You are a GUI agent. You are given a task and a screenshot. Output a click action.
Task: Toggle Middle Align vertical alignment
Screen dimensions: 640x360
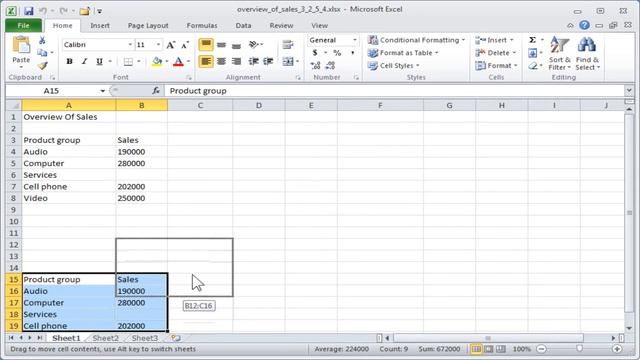221,44
